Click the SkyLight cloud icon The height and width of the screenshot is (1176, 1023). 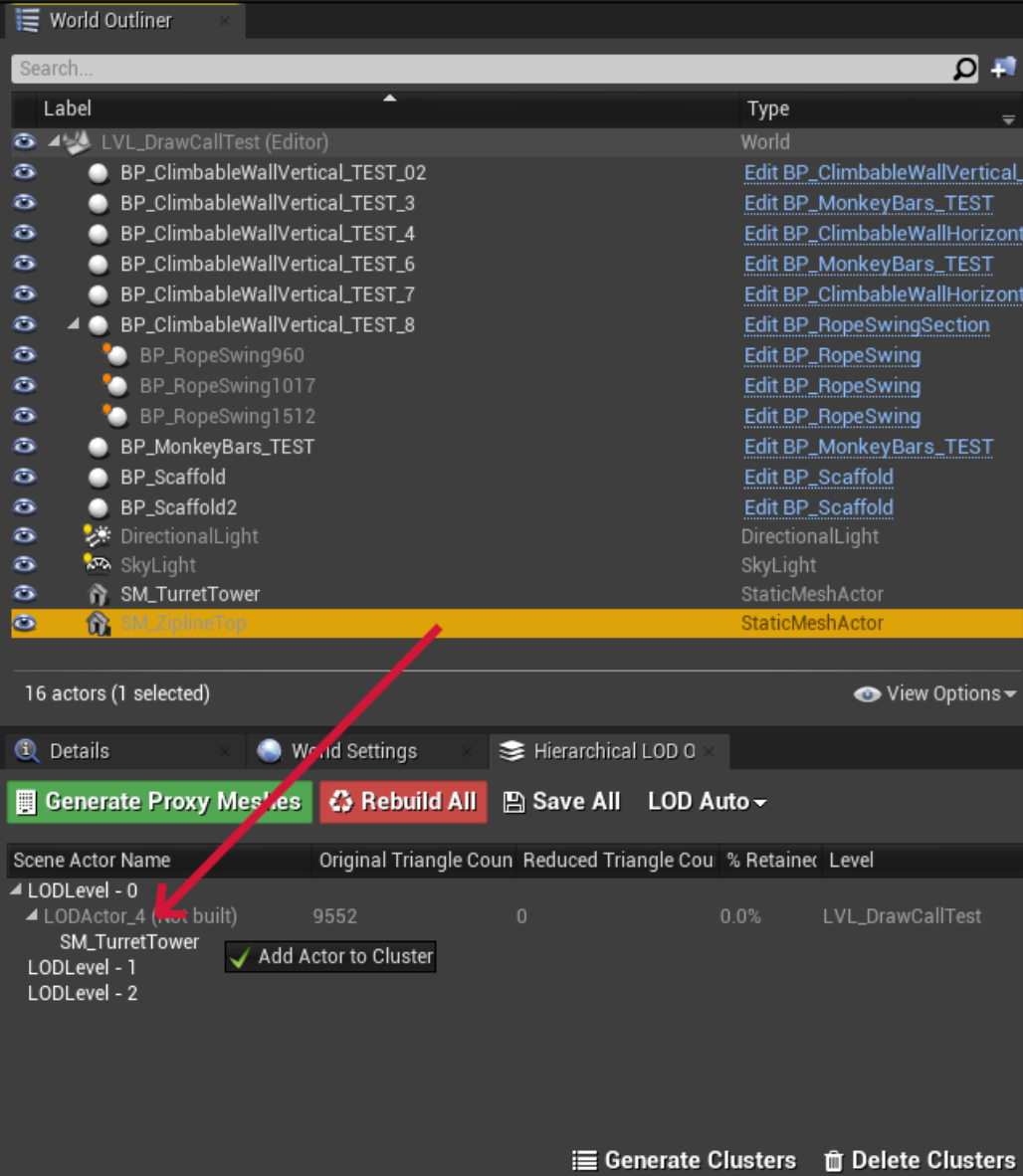[97, 564]
